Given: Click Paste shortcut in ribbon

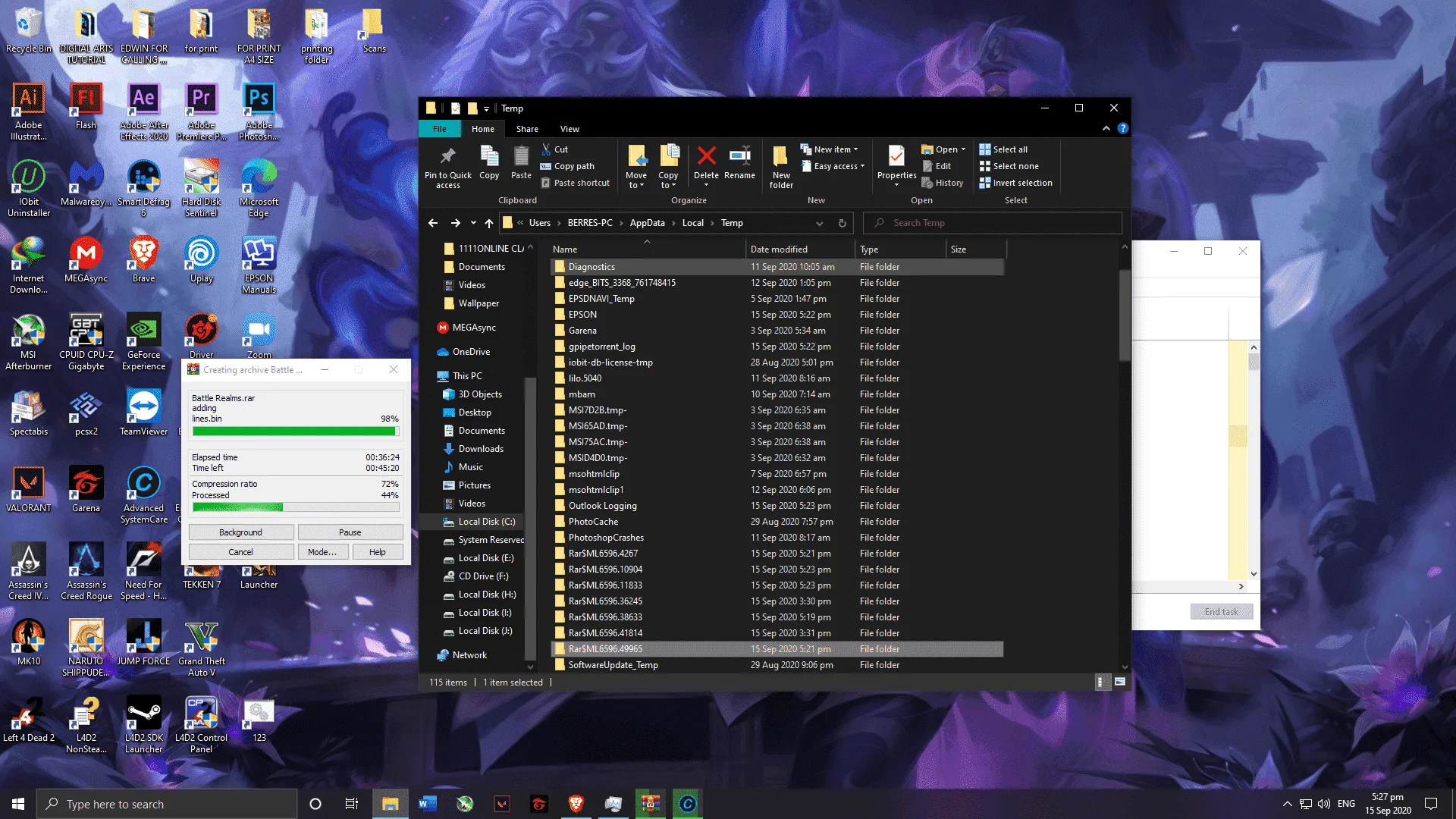Looking at the screenshot, I should tap(575, 183).
